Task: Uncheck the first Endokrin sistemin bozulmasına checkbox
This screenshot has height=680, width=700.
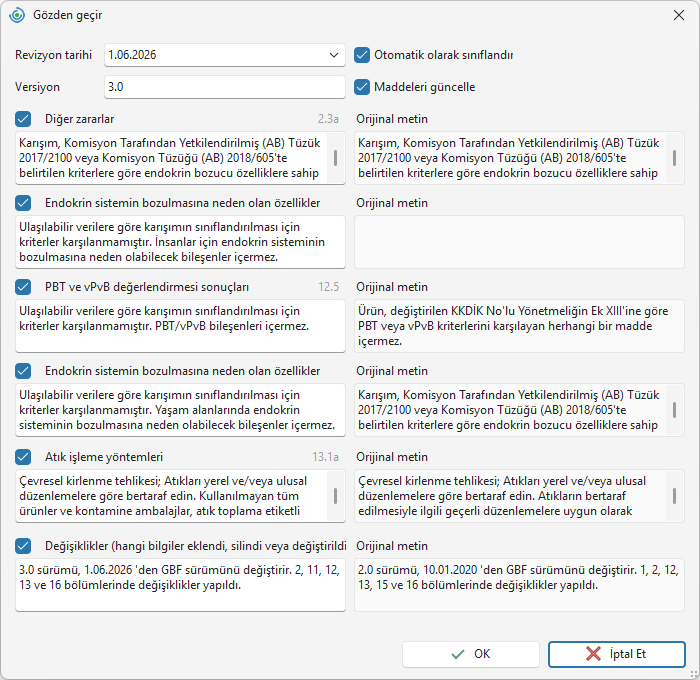Action: pos(23,203)
